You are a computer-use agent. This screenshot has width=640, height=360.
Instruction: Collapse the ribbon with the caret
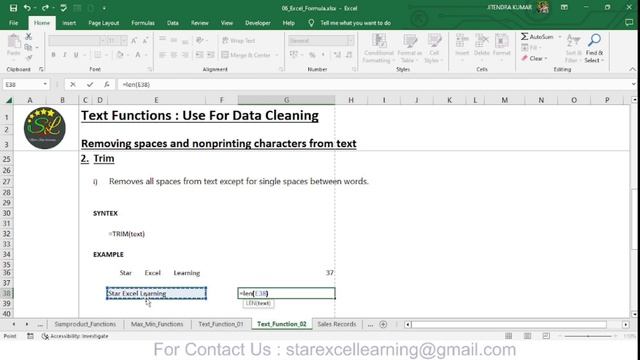coord(633,69)
